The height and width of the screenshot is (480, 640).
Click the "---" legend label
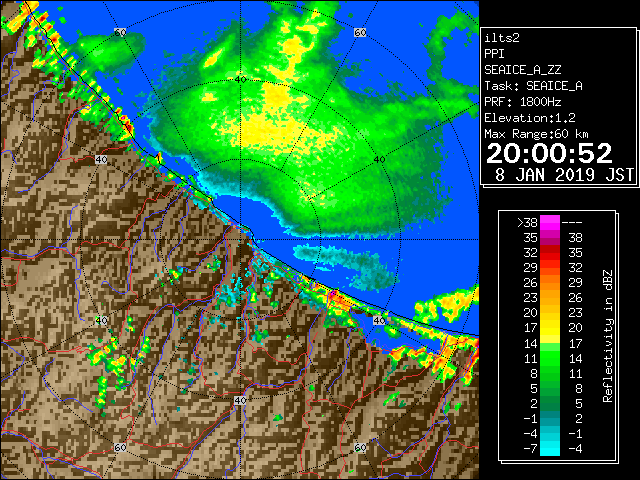pos(572,223)
